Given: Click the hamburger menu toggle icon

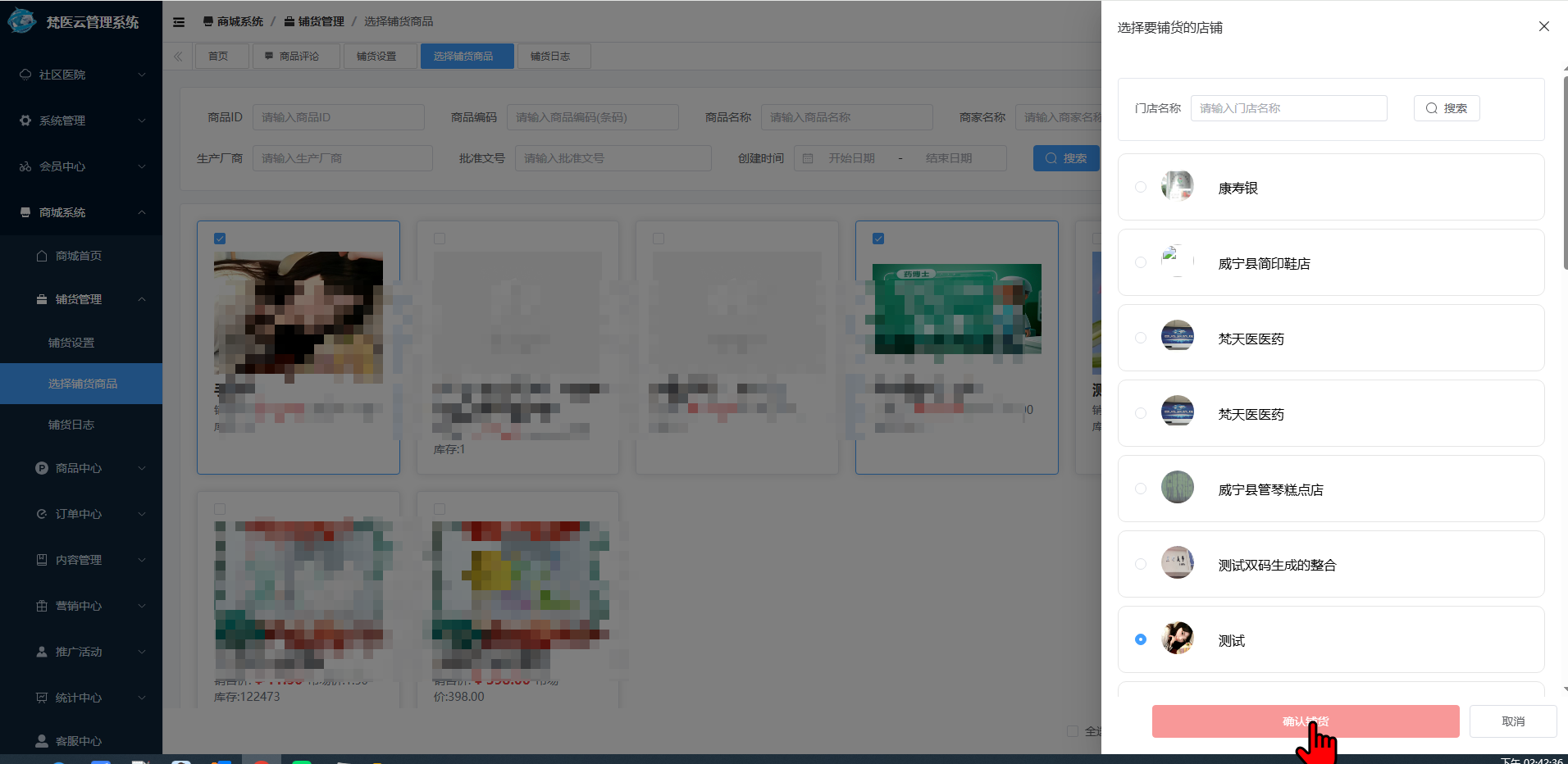Looking at the screenshot, I should coord(179,21).
